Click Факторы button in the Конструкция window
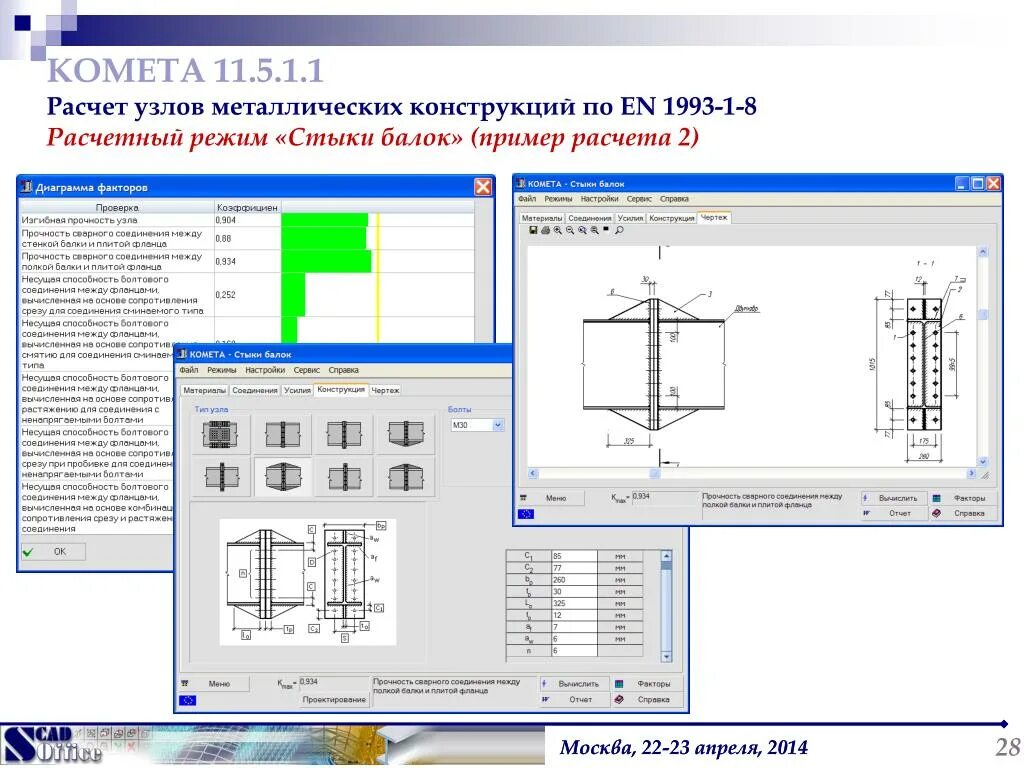This screenshot has height=768, width=1024. 647,684
